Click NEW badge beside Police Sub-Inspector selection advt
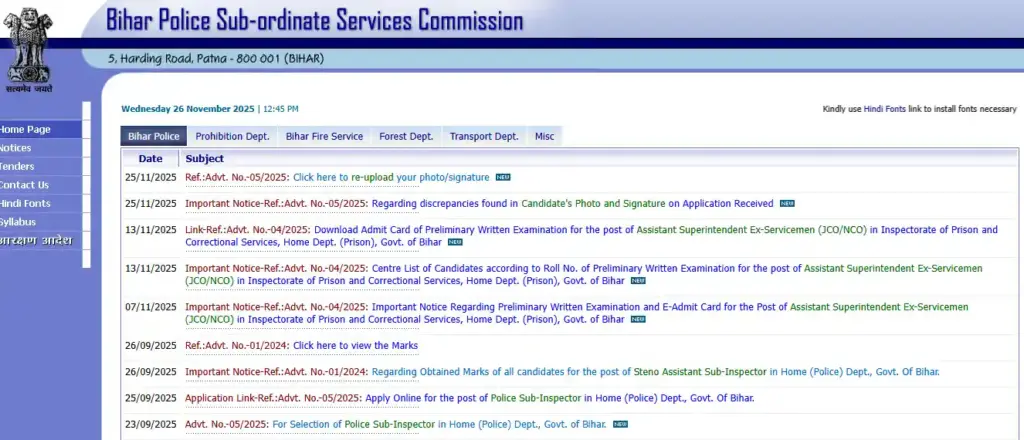The image size is (1024, 440). coord(621,424)
